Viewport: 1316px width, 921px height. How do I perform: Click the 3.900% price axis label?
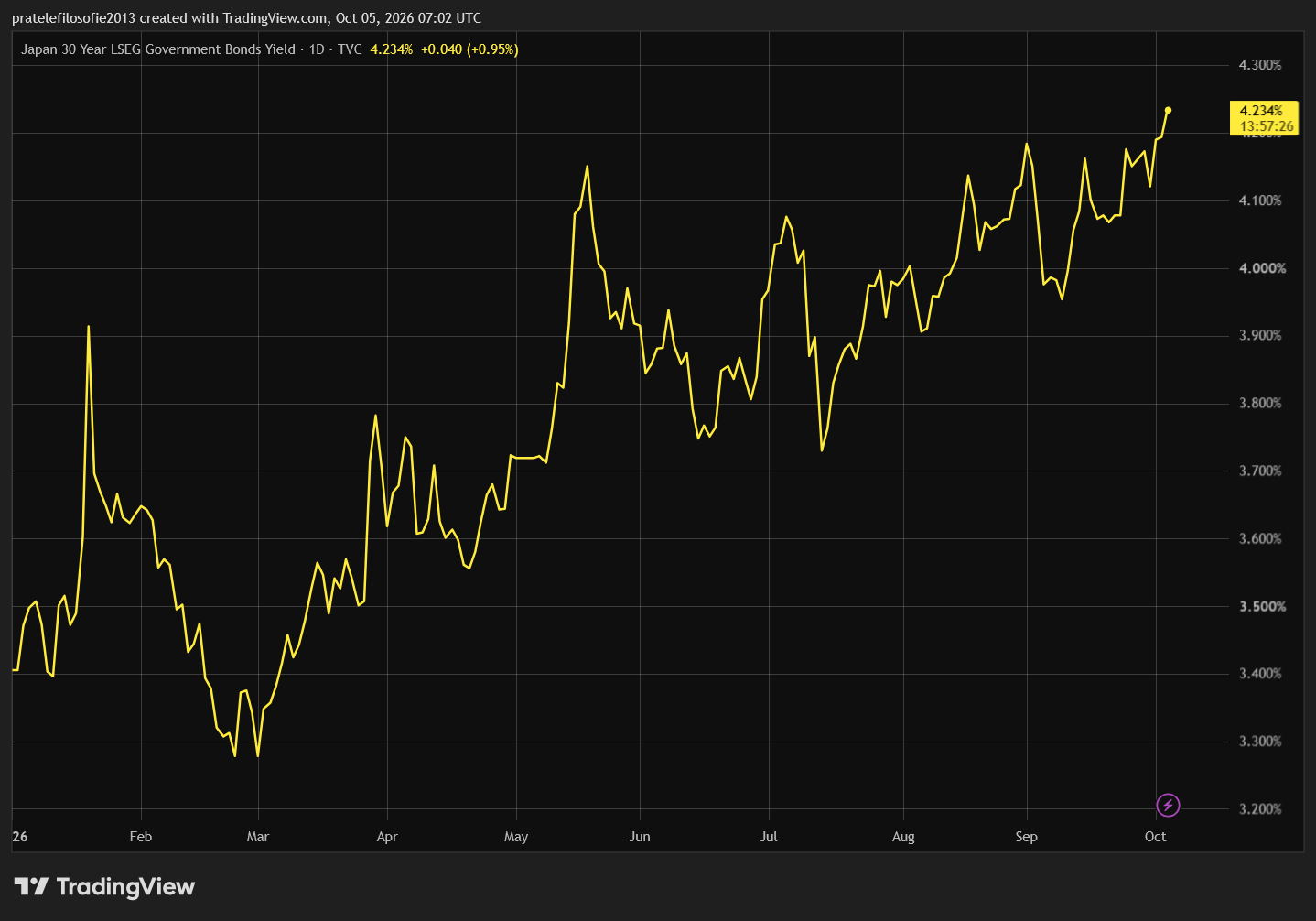pos(1260,336)
